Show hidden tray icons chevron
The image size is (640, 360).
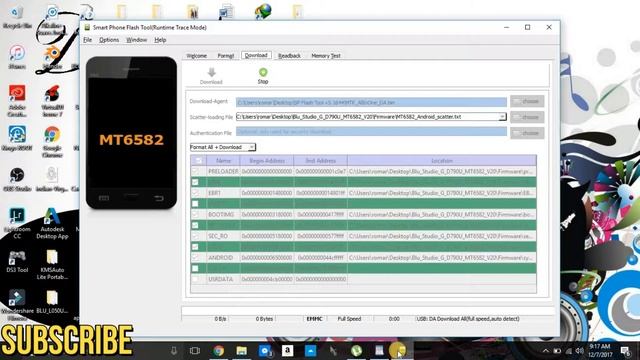pos(546,351)
